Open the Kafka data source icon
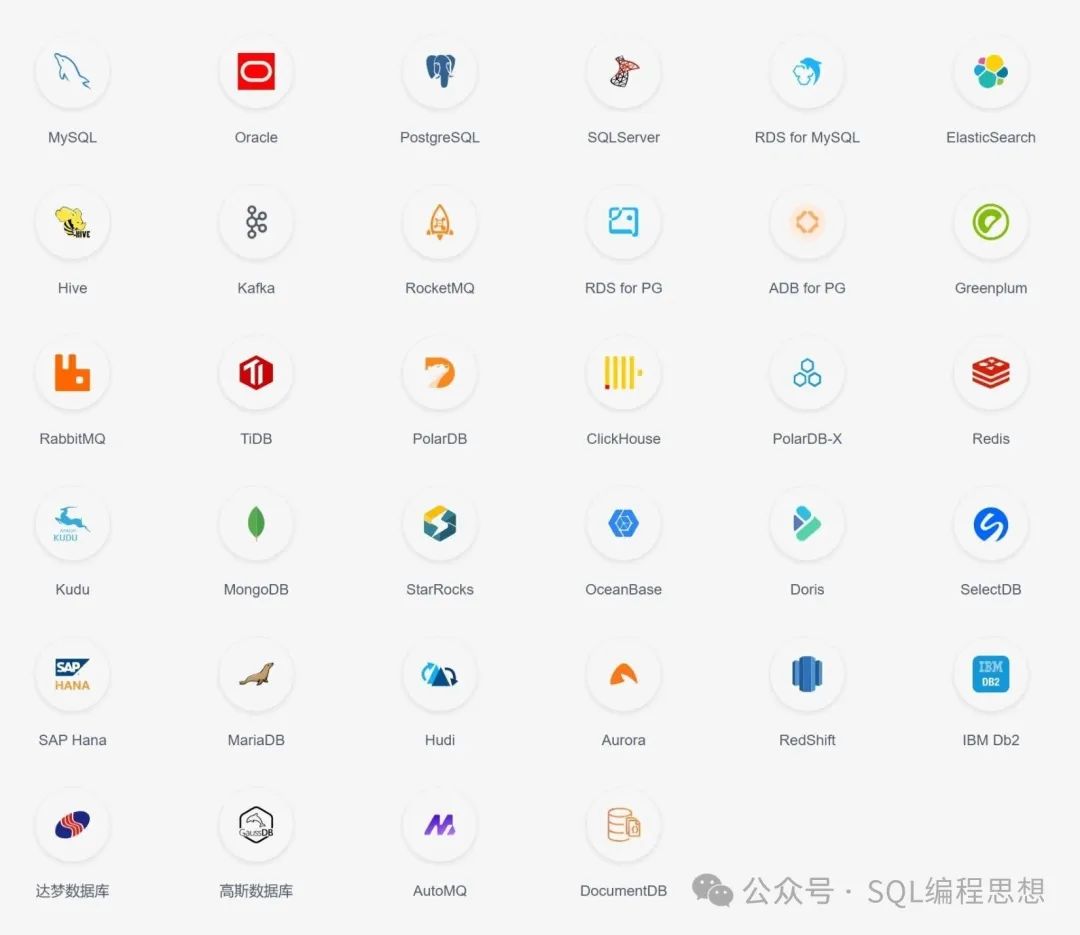Screen dimensions: 1080x935 256,222
